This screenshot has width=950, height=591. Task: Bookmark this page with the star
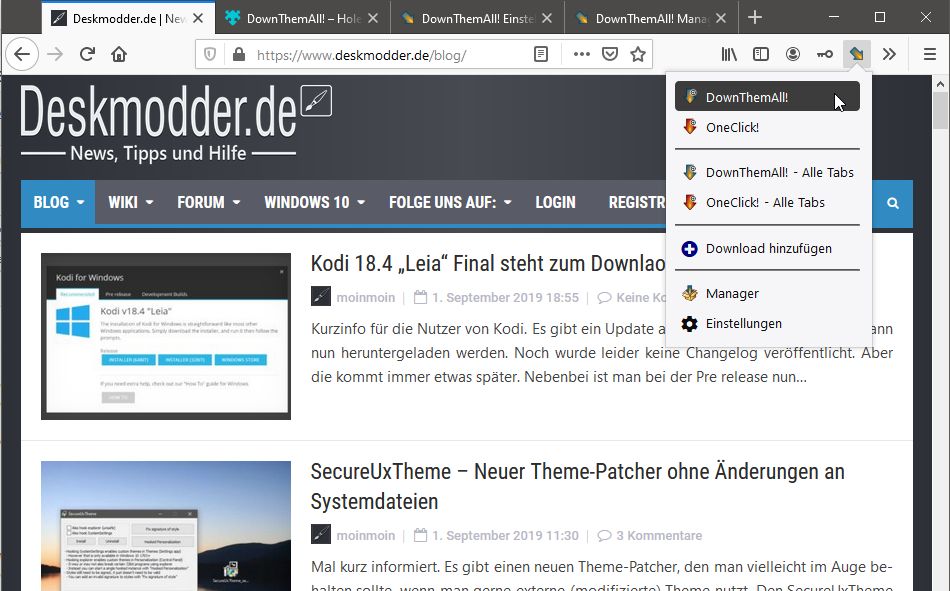[x=638, y=55]
